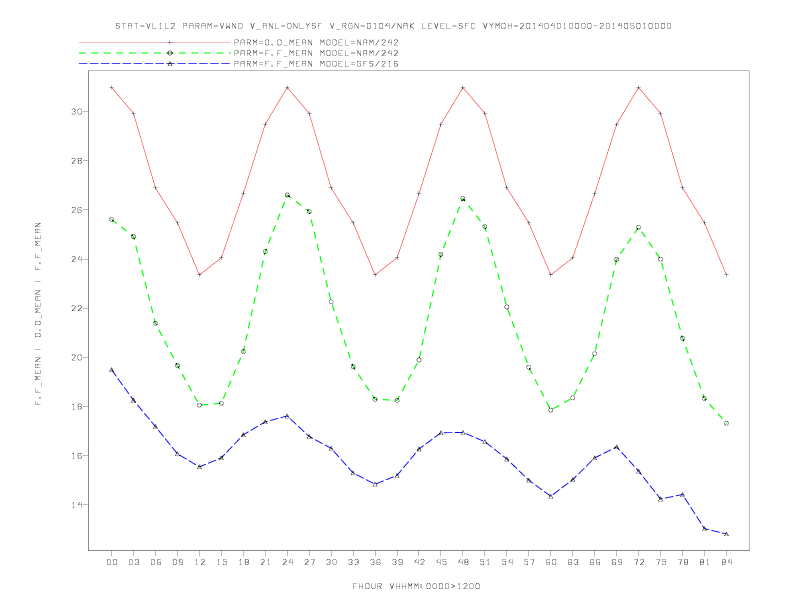The width and height of the screenshot is (792, 612).
Task: Click x-axis forecast hour label 72
Action: pyautogui.click(x=638, y=562)
